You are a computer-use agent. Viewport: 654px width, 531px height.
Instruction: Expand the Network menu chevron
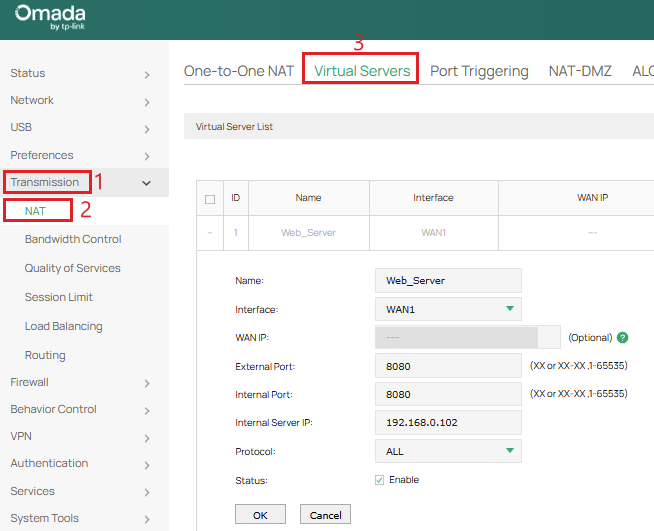[147, 102]
